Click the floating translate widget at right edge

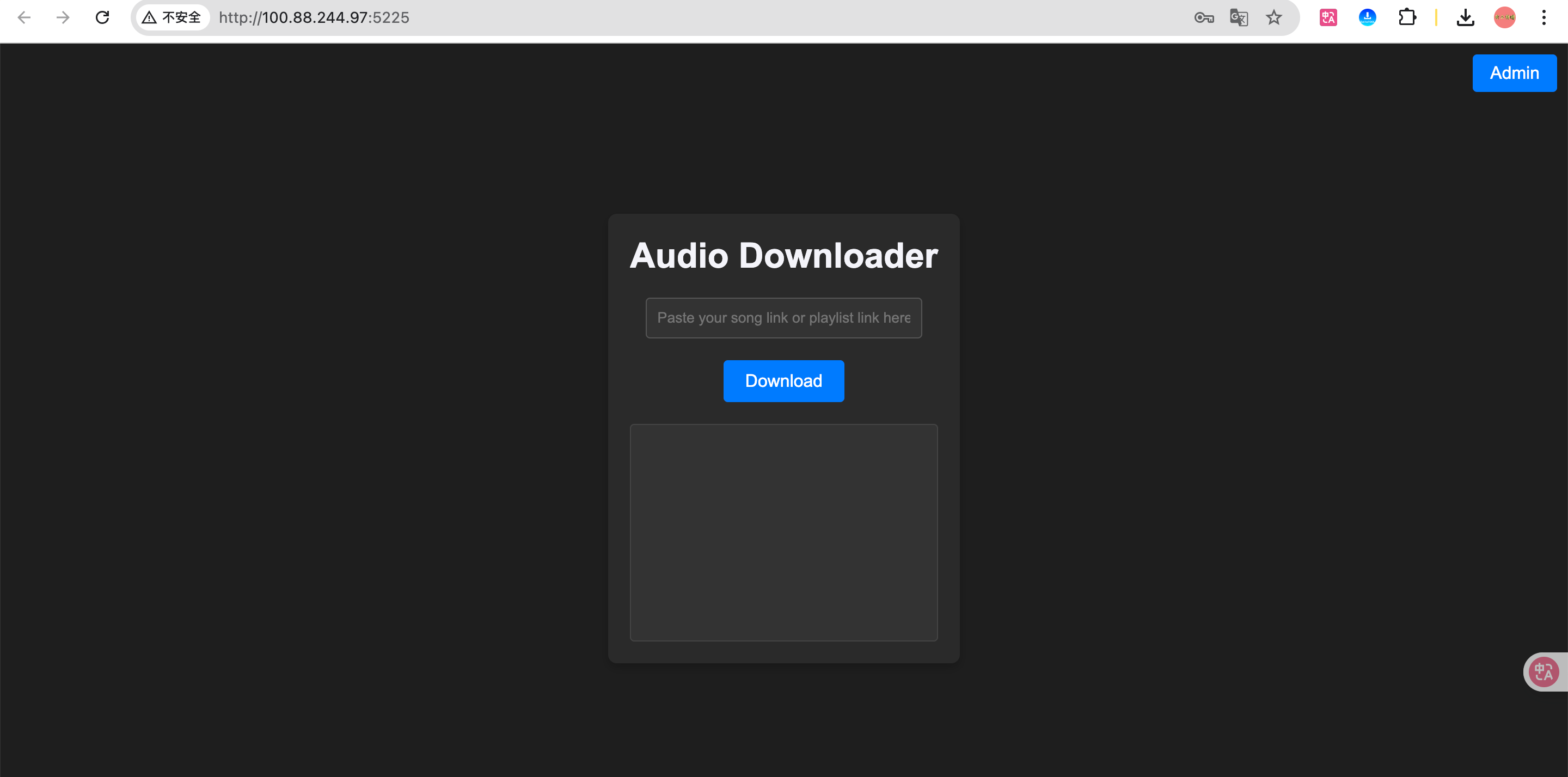[x=1544, y=672]
